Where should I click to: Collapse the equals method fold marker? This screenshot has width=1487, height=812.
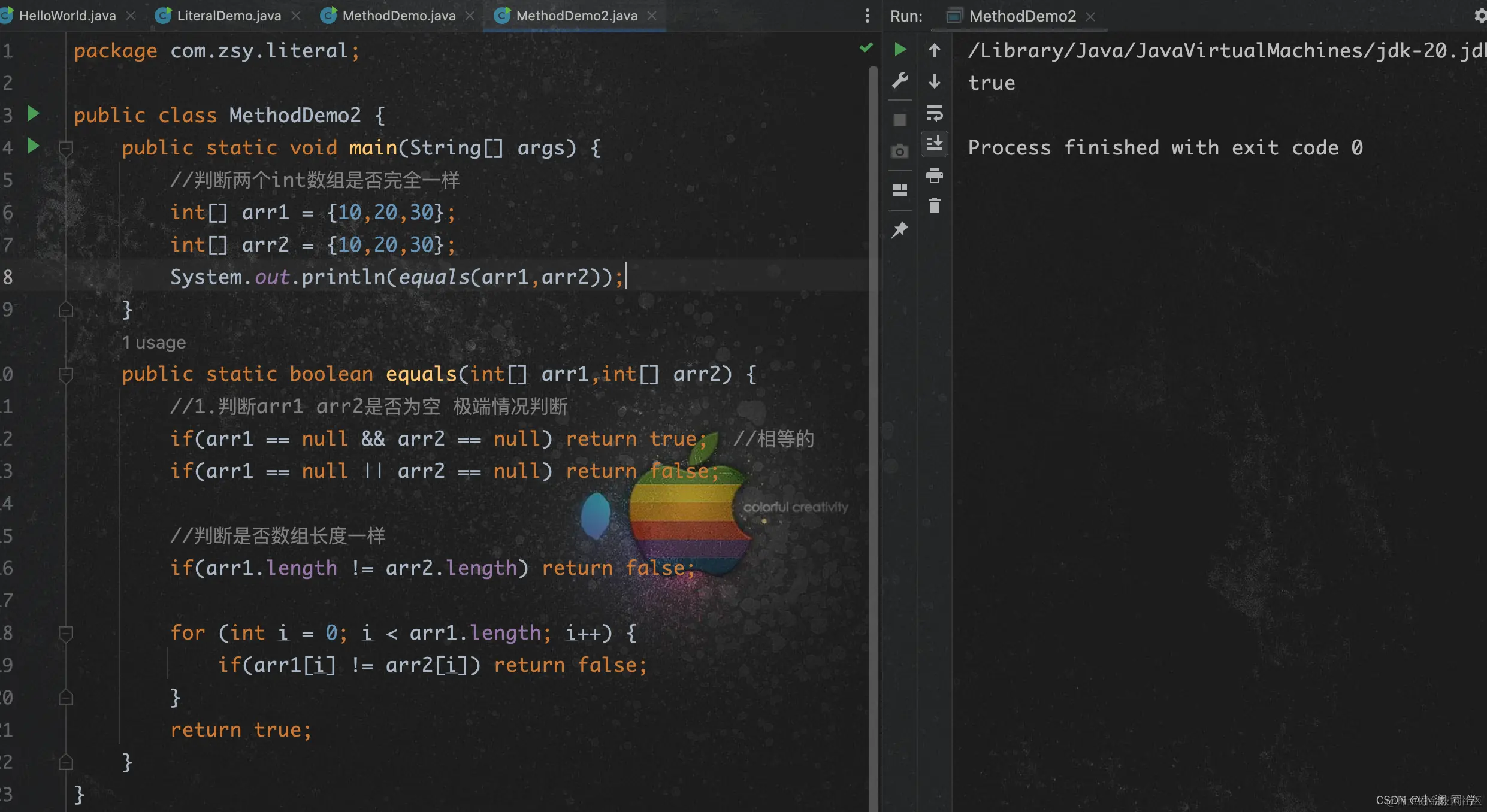pyautogui.click(x=66, y=374)
